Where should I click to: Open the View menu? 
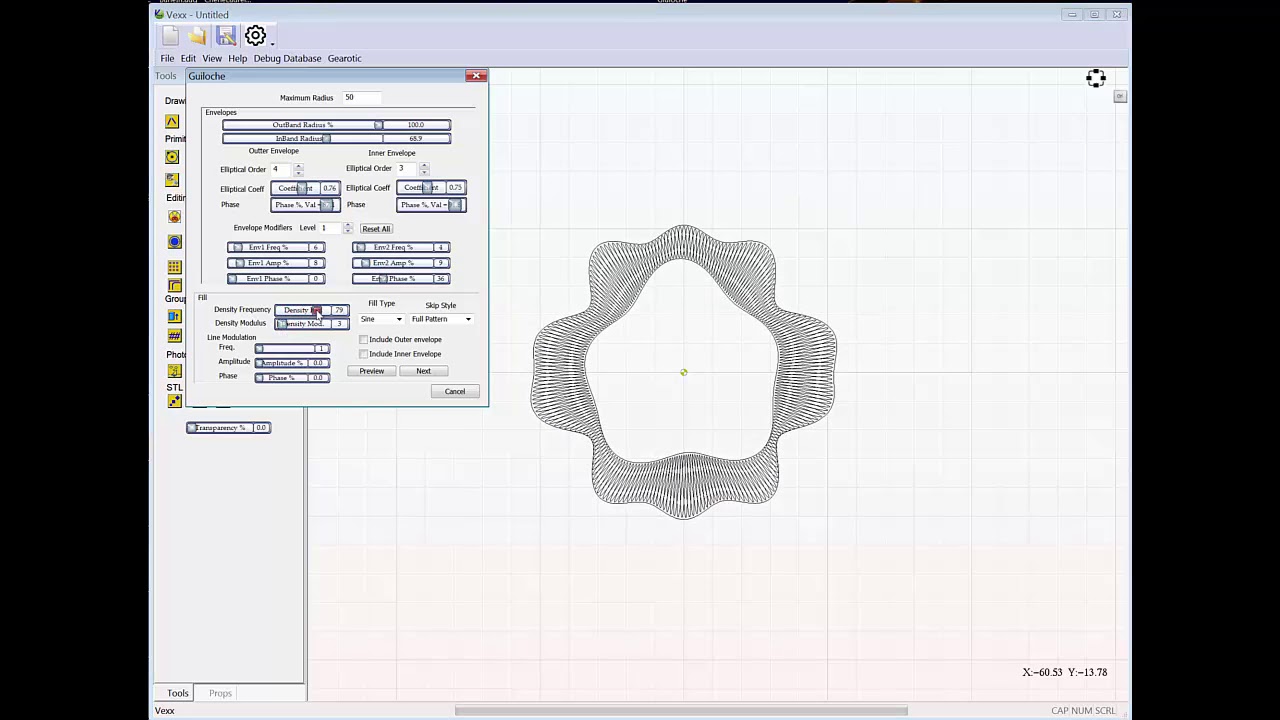pos(211,58)
